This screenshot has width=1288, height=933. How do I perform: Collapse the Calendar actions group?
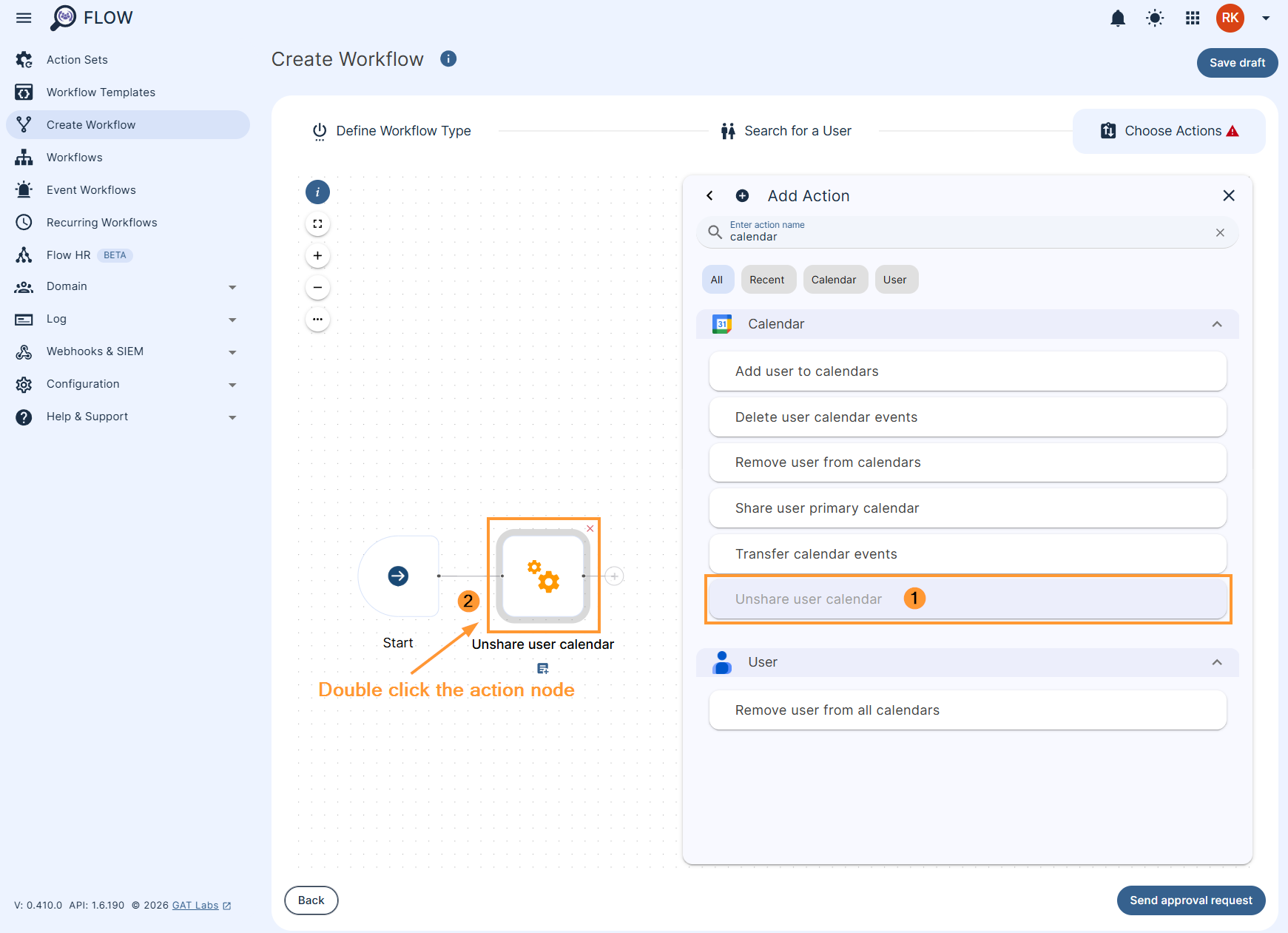coord(1217,324)
